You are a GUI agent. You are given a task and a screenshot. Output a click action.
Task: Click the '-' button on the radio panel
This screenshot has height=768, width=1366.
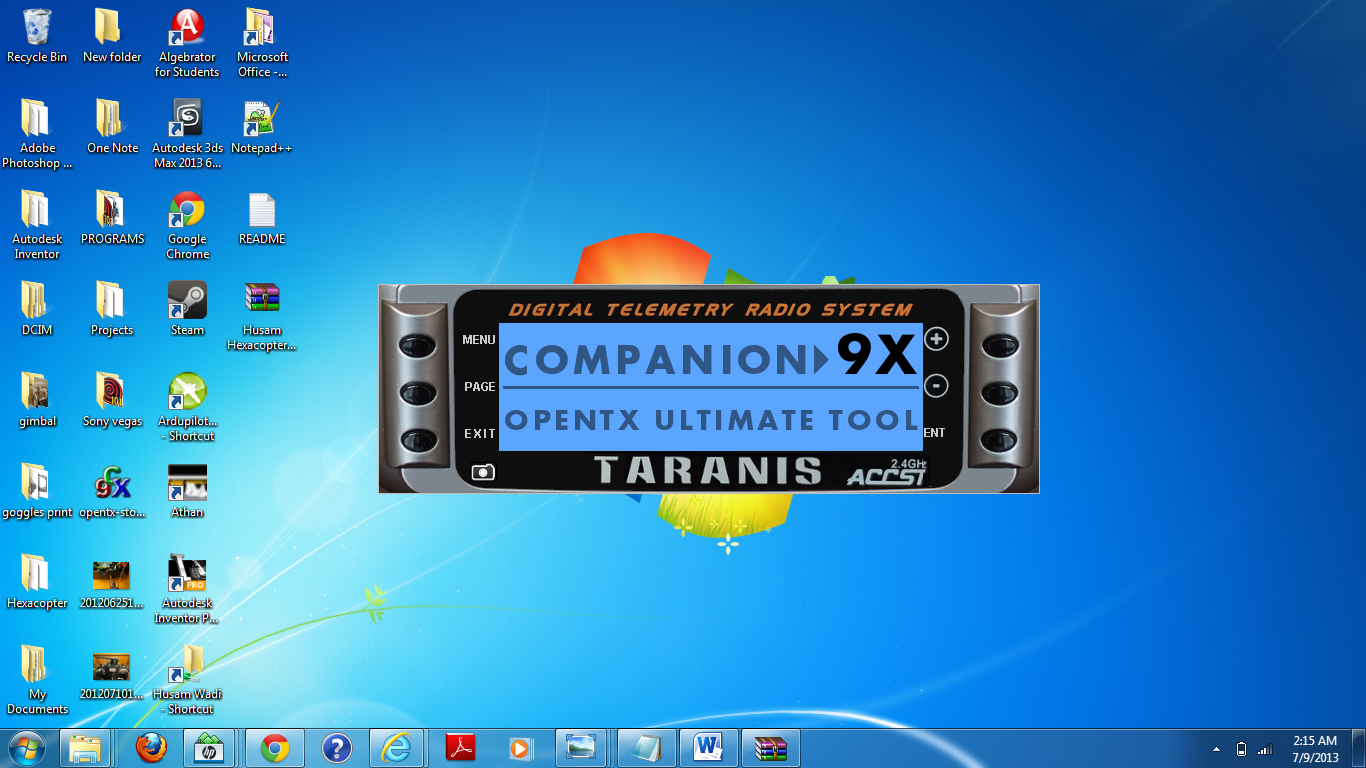935,387
